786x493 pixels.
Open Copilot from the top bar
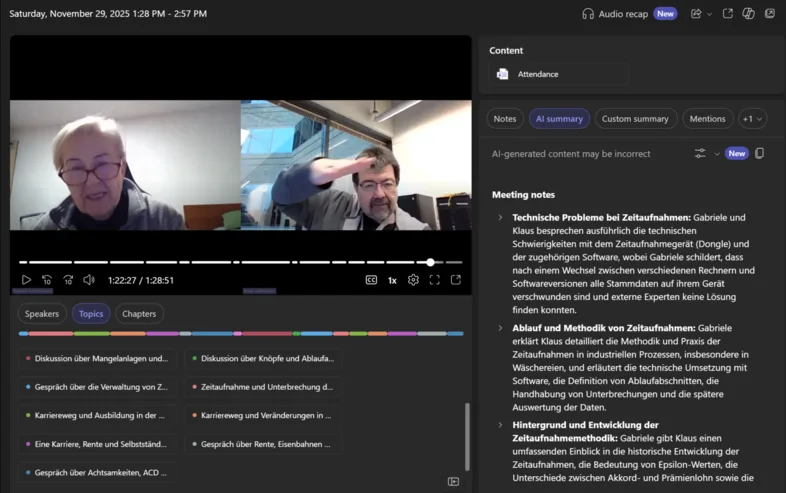pos(748,14)
